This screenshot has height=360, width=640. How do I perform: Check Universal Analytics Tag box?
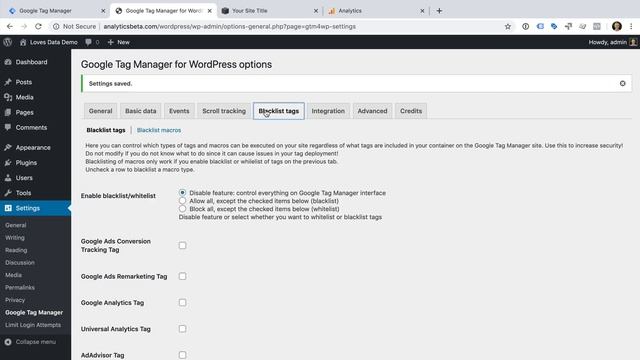click(x=182, y=329)
